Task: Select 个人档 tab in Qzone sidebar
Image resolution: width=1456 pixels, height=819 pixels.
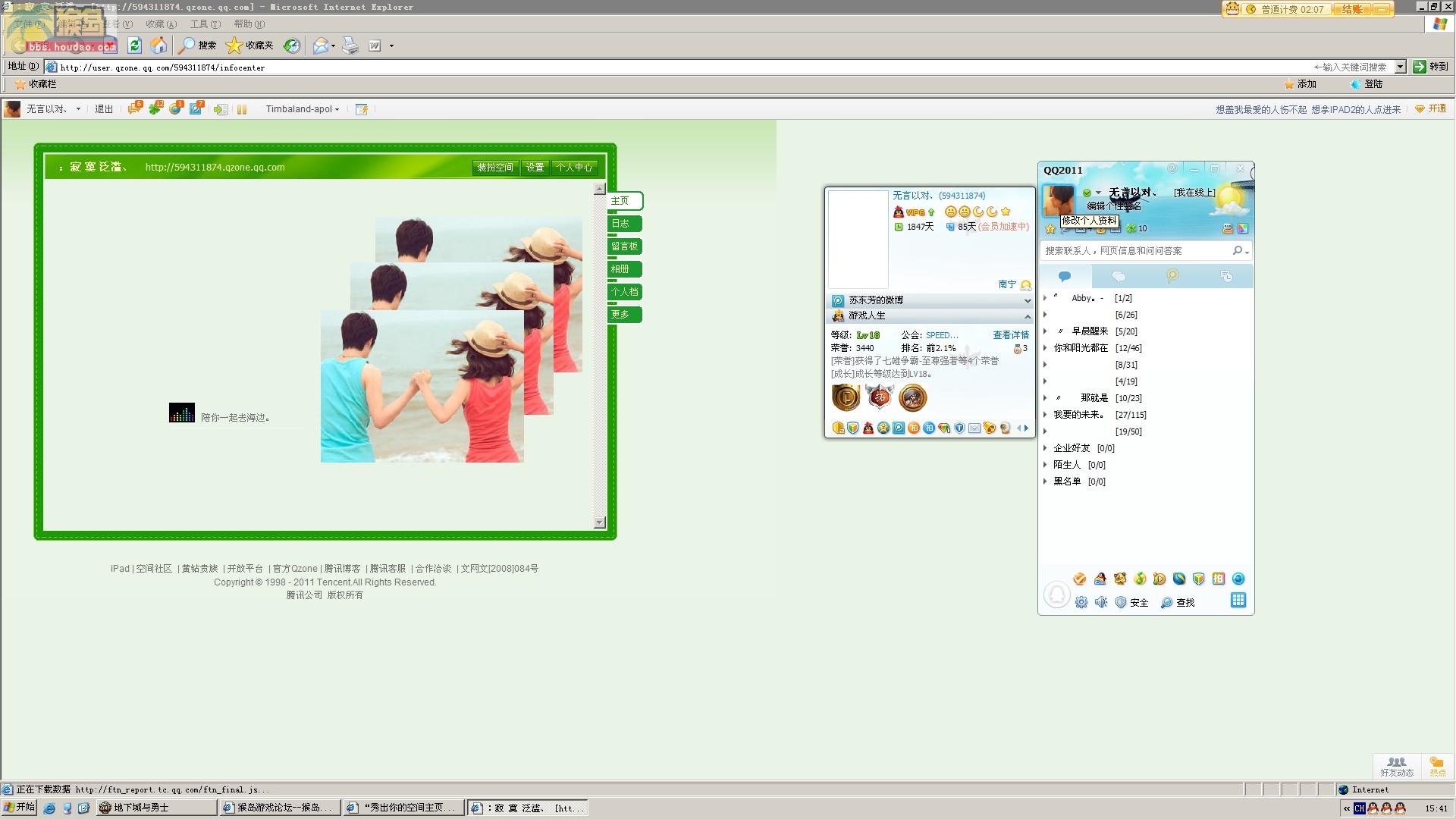Action: 625,292
